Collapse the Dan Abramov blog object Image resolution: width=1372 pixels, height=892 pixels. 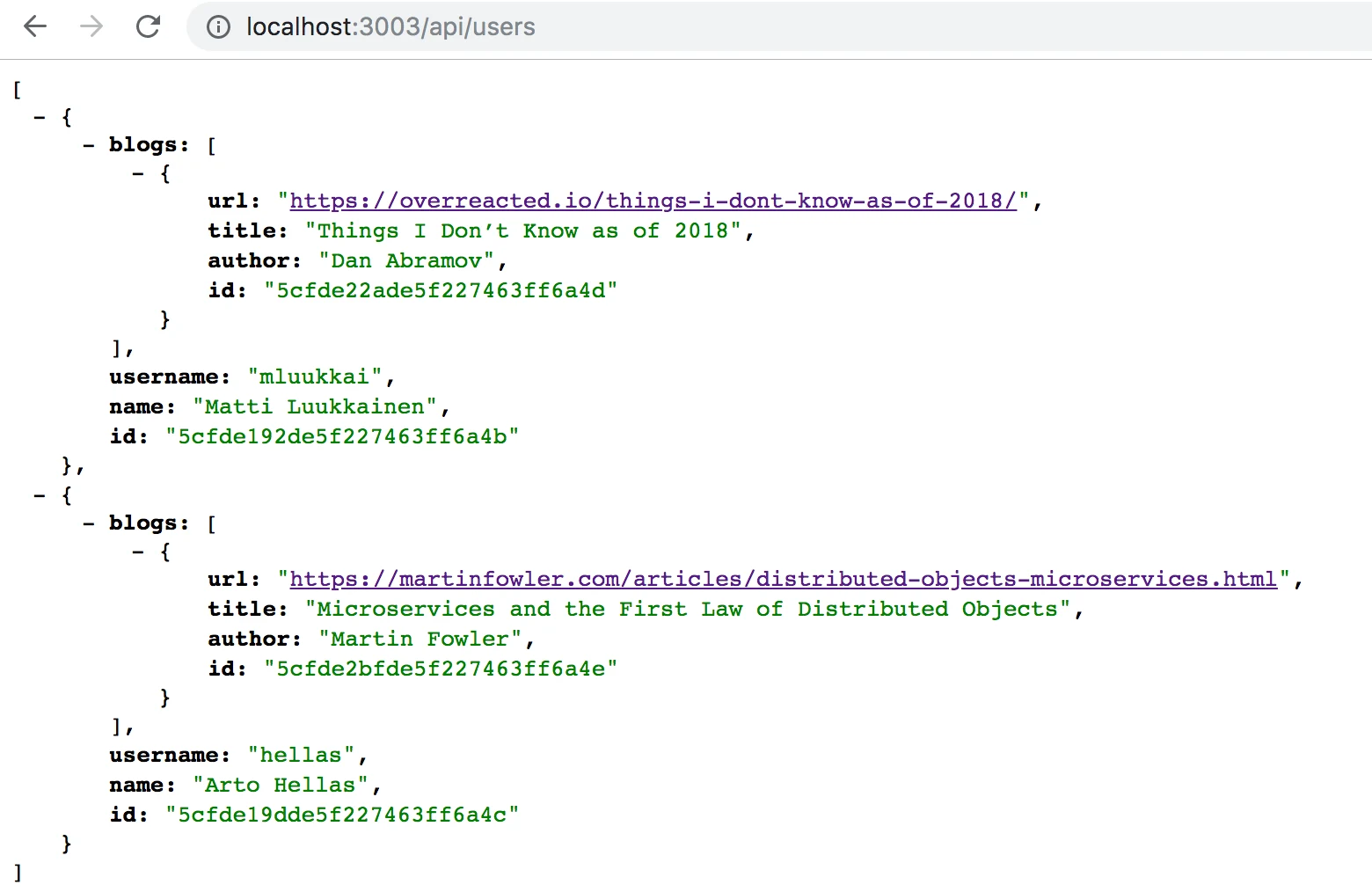click(x=138, y=173)
